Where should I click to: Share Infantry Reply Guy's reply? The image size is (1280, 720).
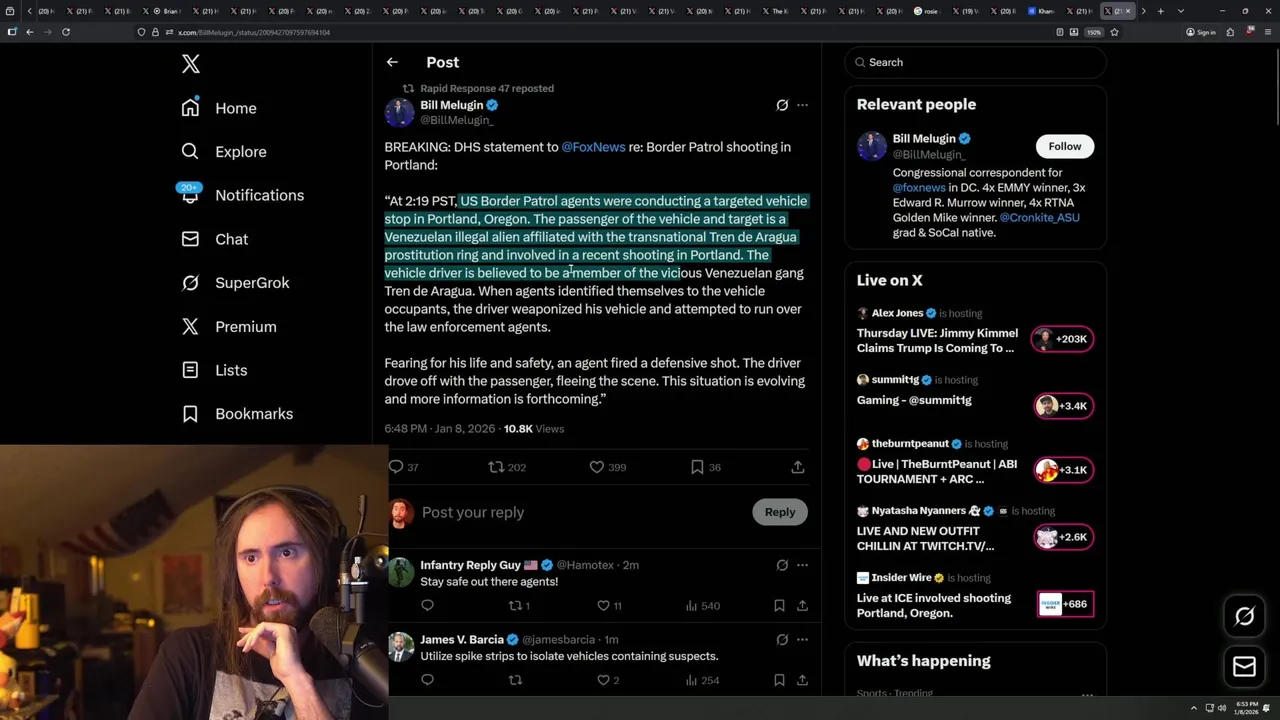(x=802, y=605)
